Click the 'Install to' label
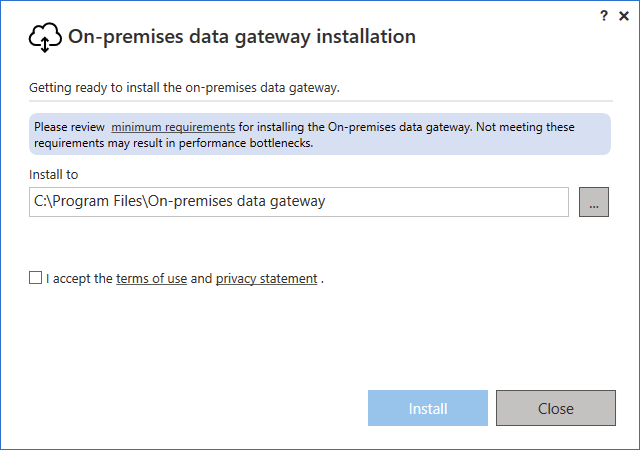 pyautogui.click(x=53, y=175)
